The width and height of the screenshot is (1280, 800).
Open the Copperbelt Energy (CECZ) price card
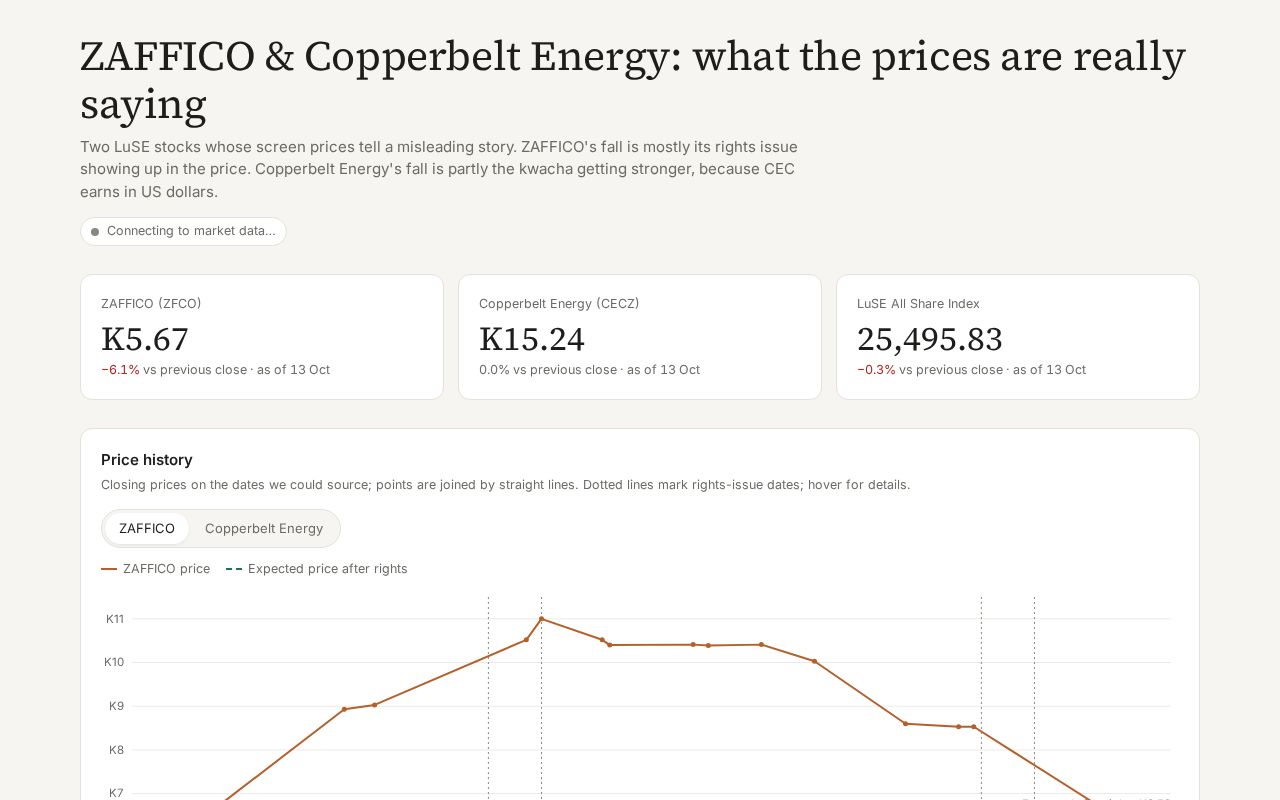tap(640, 337)
